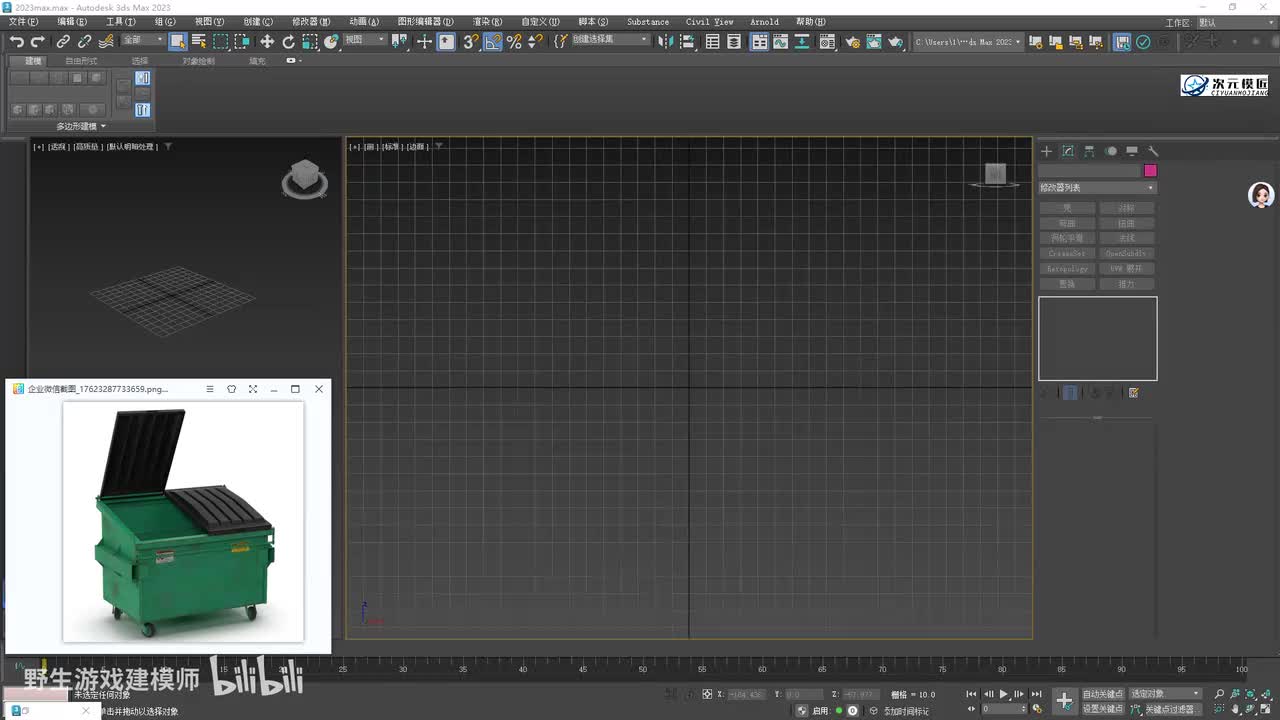Open the Render Setup teapot icon
The width and height of the screenshot is (1280, 720).
tap(852, 41)
